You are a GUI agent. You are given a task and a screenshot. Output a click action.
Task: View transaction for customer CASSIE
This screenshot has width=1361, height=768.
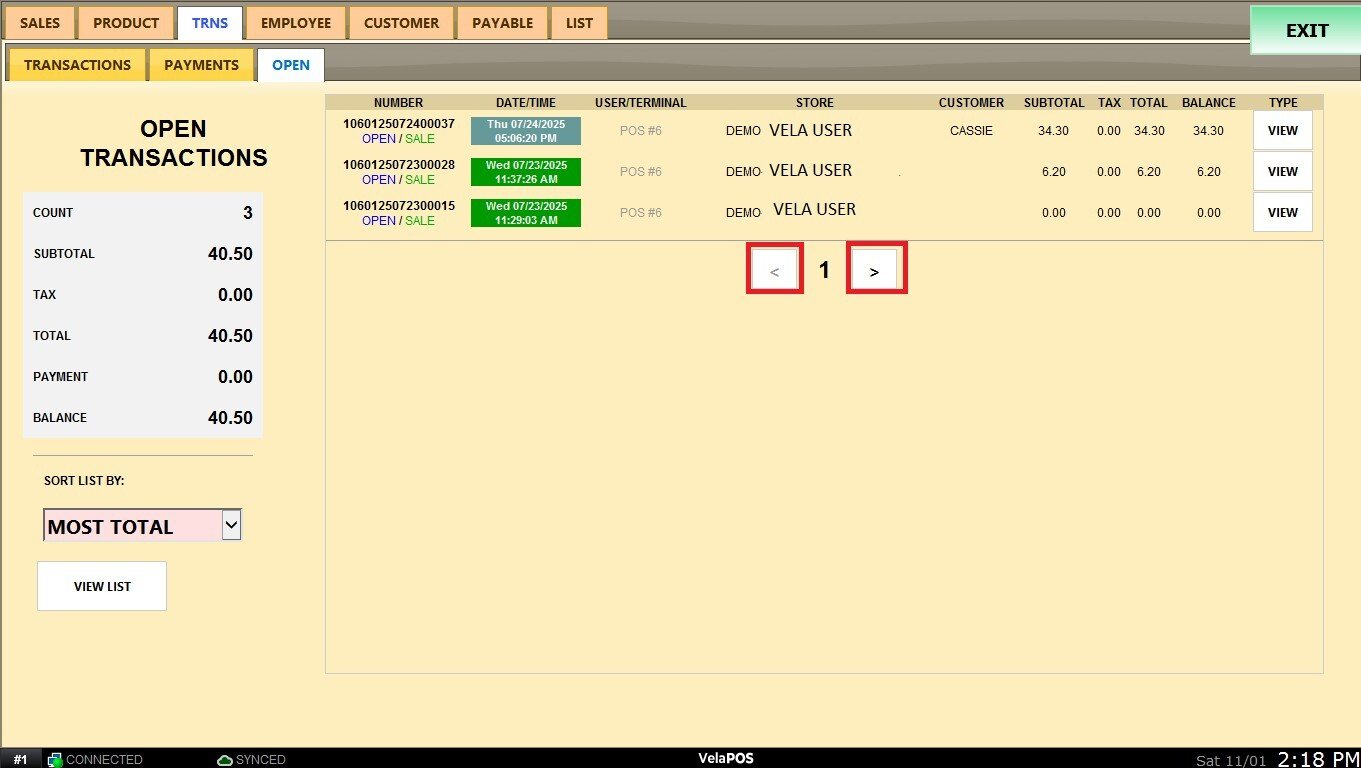click(1282, 131)
